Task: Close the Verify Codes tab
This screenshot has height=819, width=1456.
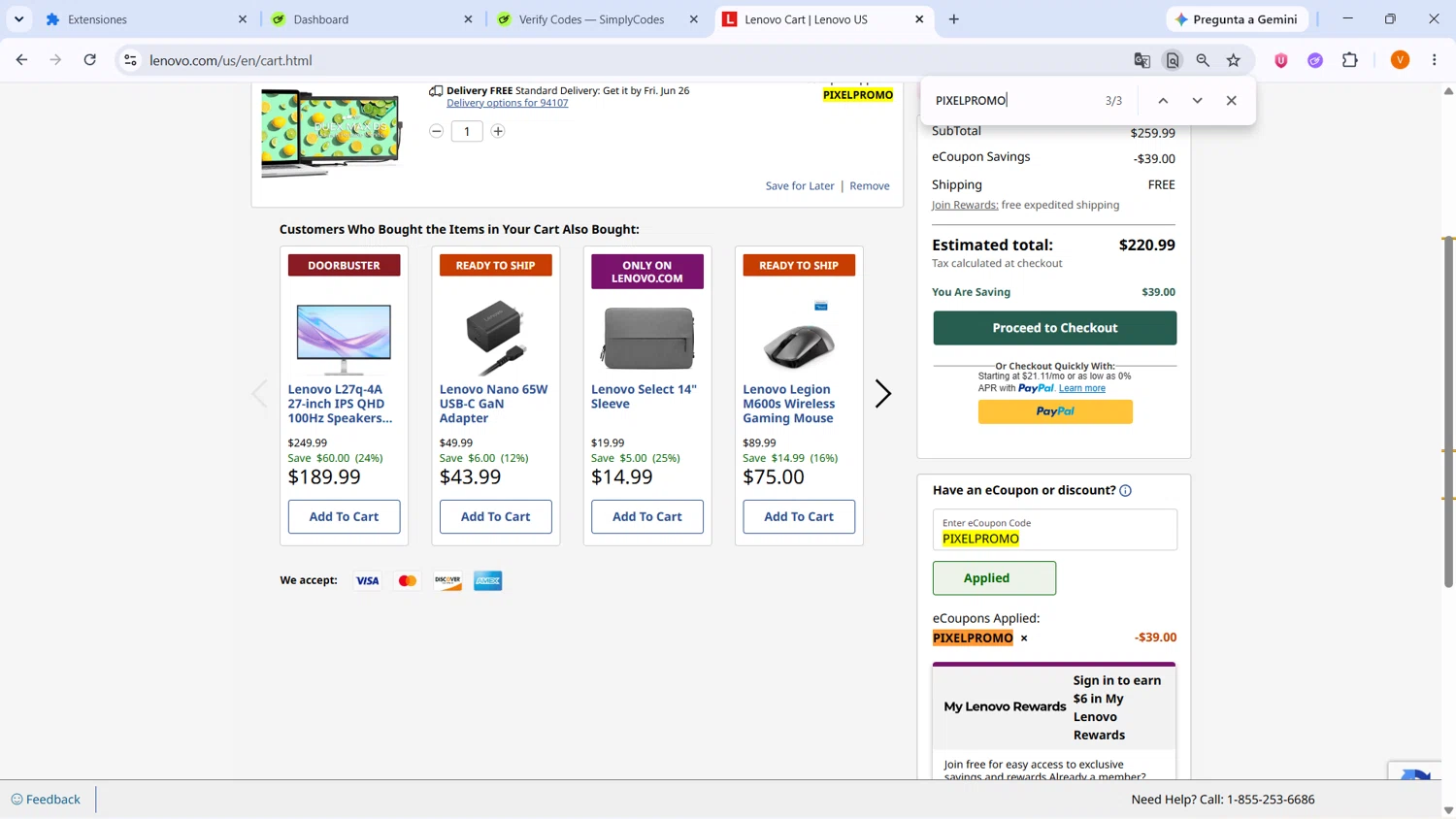Action: 693,19
